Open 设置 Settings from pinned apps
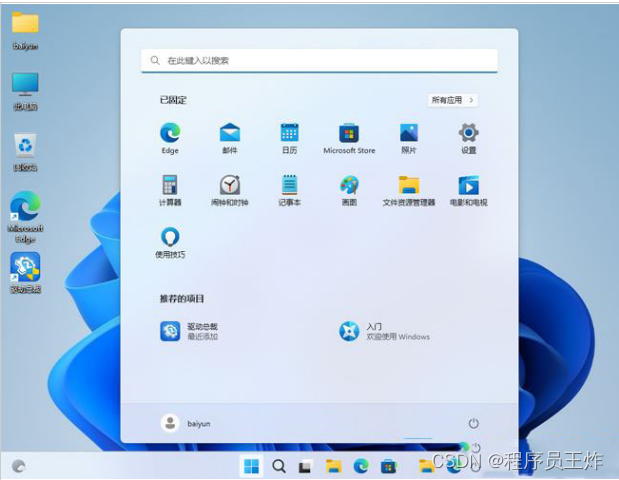The image size is (619, 480). (x=469, y=139)
